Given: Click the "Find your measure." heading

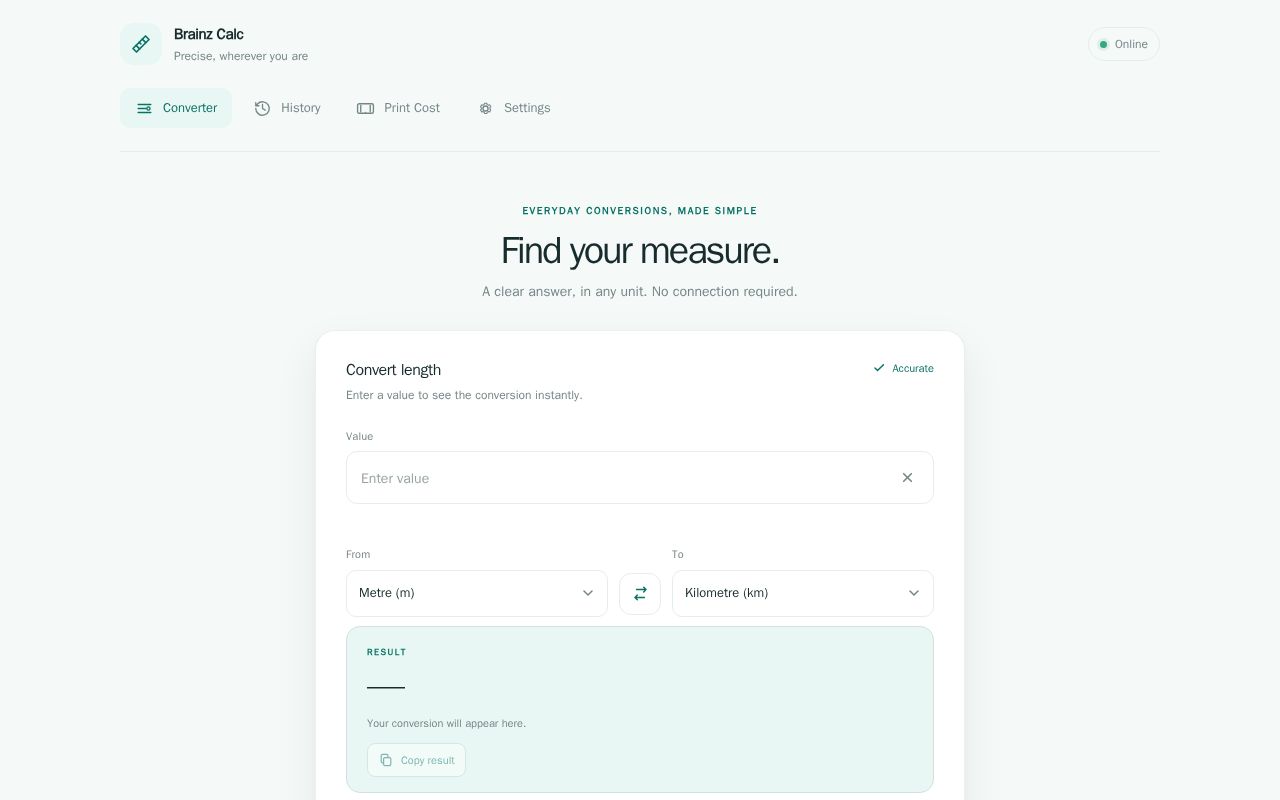Looking at the screenshot, I should pyautogui.click(x=640, y=251).
